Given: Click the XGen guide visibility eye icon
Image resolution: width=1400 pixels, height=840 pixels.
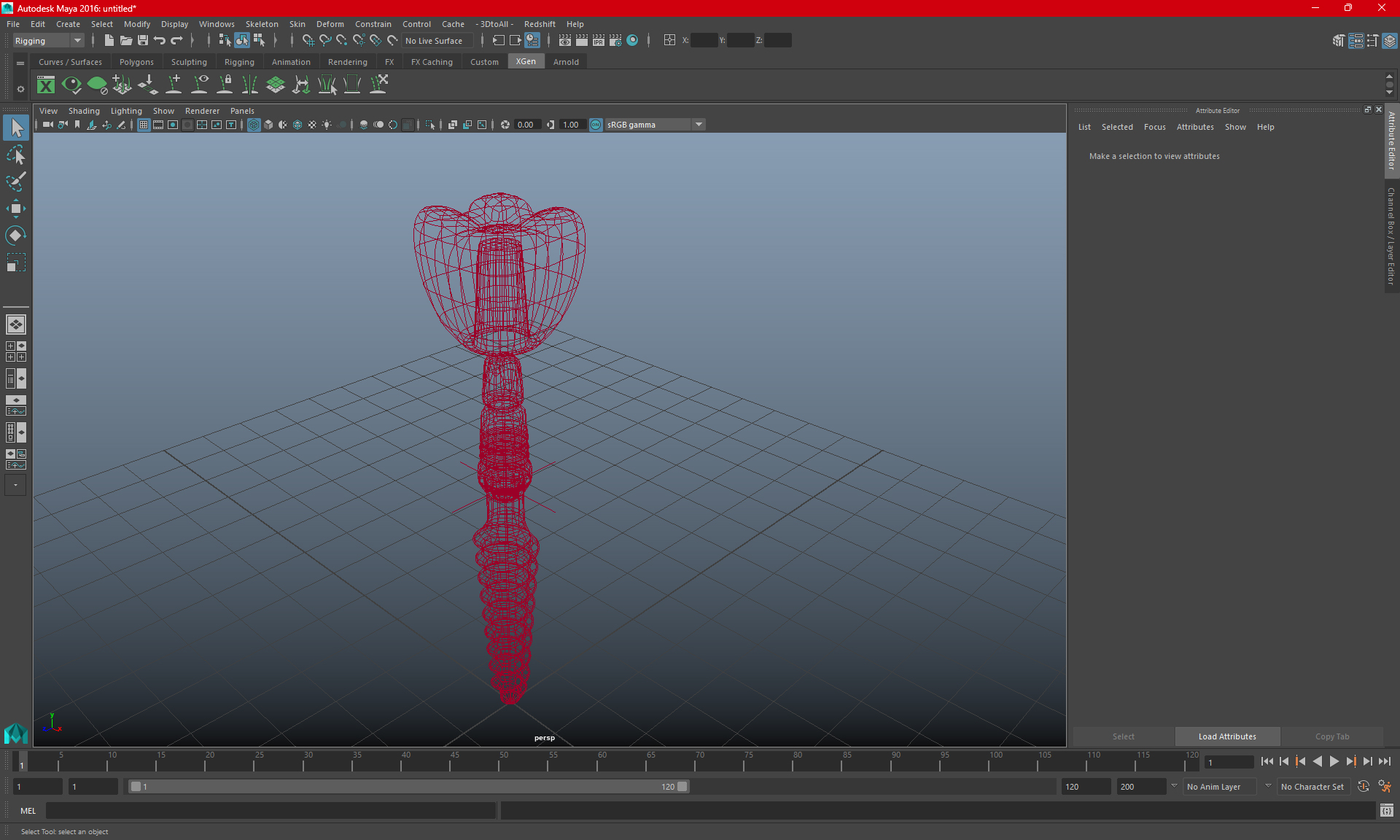Looking at the screenshot, I should [x=199, y=85].
